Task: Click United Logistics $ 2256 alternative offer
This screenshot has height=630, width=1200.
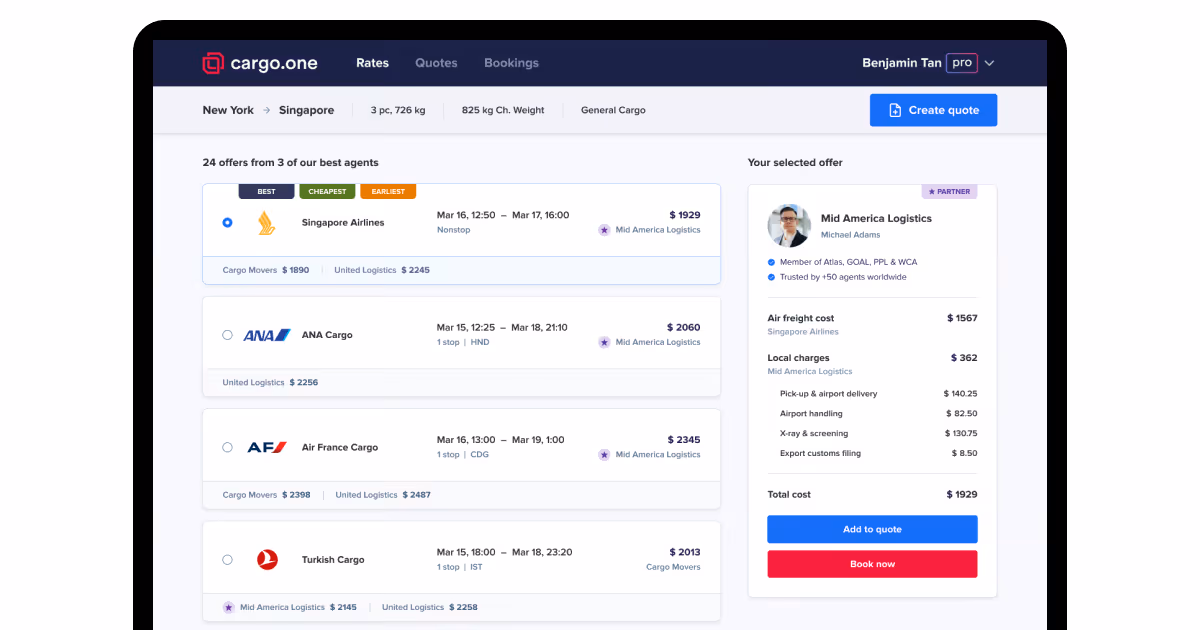Action: [x=270, y=382]
